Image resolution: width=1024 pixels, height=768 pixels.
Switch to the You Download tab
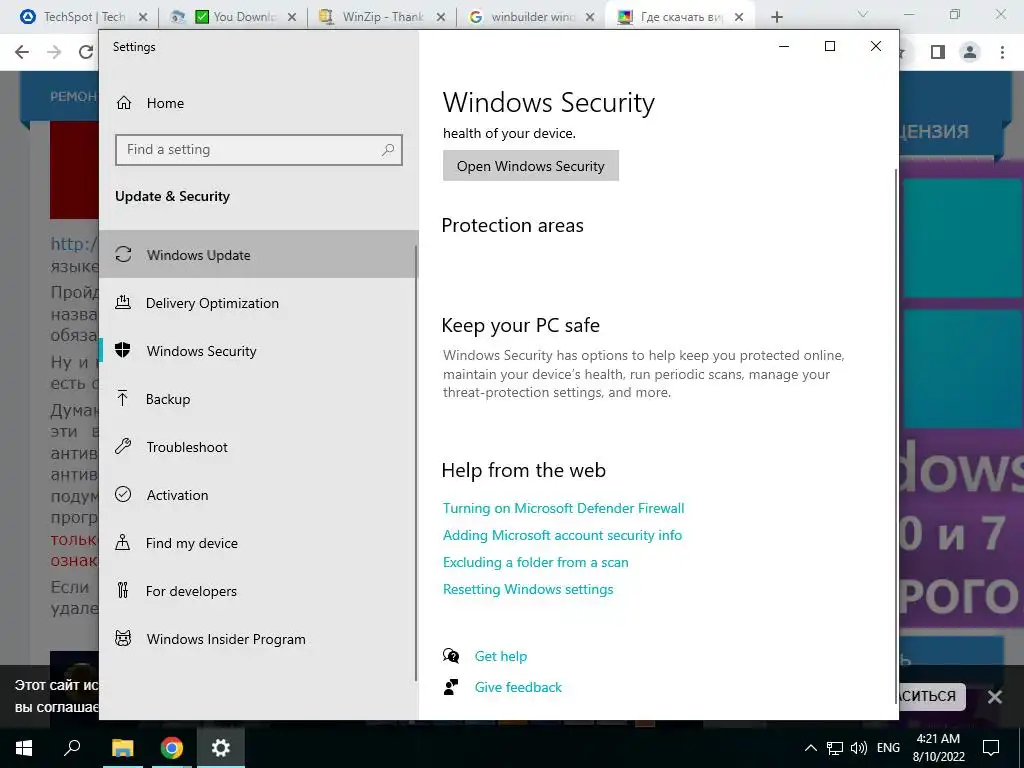click(x=233, y=17)
